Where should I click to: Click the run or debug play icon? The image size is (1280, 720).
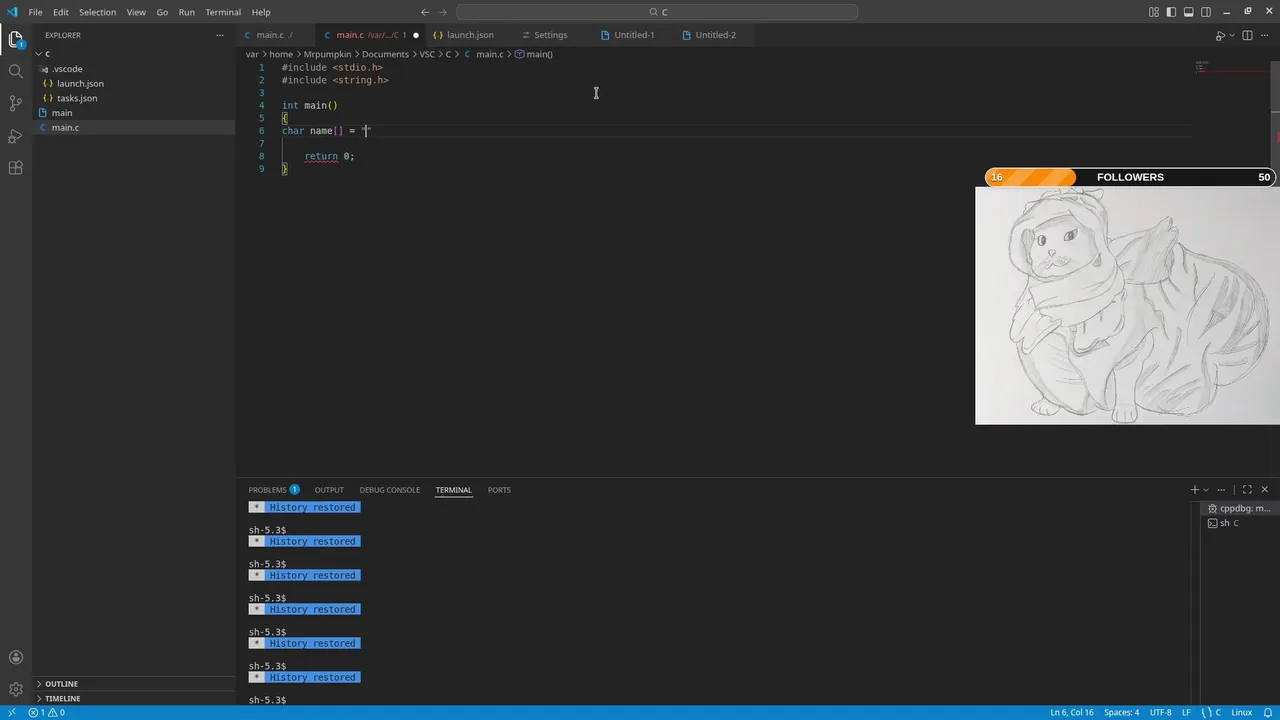coord(1219,35)
